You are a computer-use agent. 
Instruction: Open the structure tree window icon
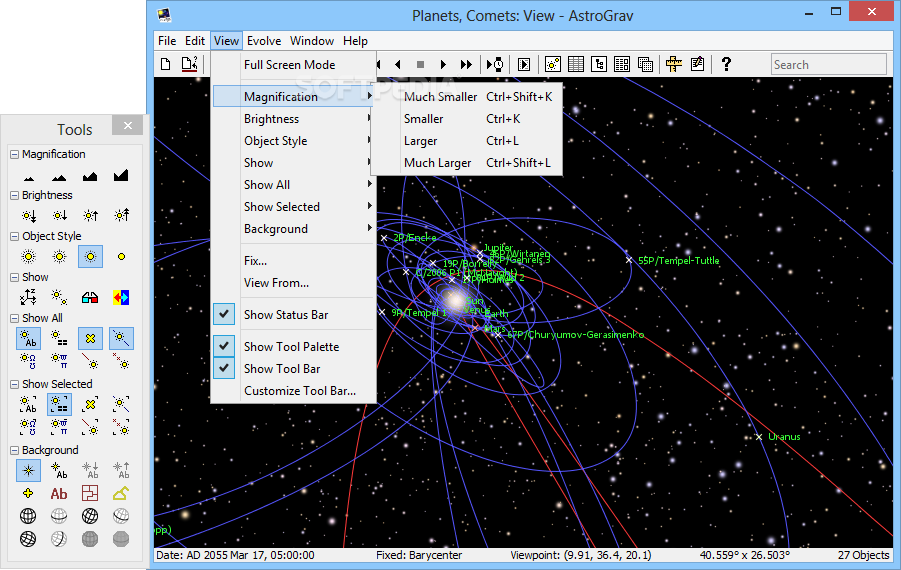599,64
